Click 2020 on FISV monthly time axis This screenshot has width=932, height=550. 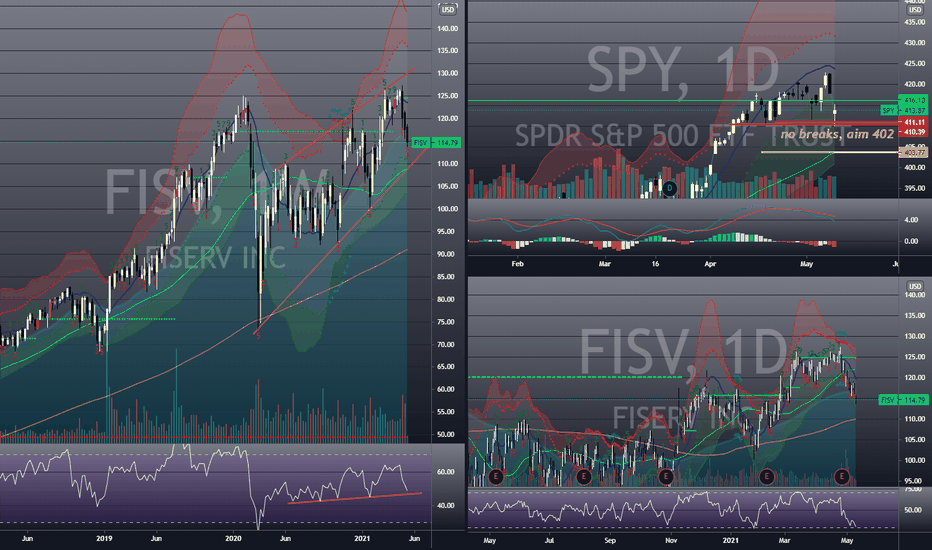click(233, 539)
